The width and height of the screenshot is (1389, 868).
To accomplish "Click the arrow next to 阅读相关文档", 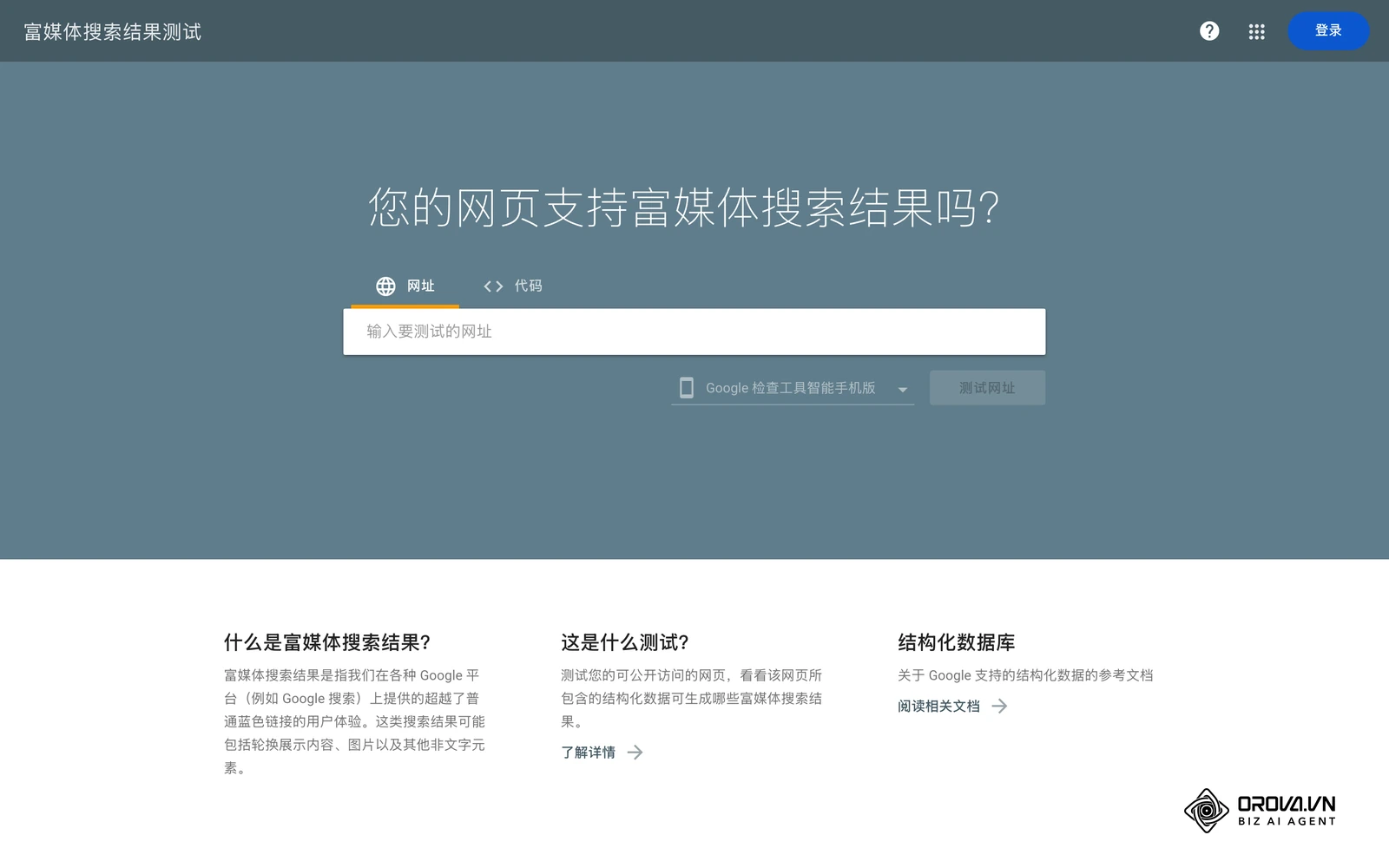I will 1000,707.
